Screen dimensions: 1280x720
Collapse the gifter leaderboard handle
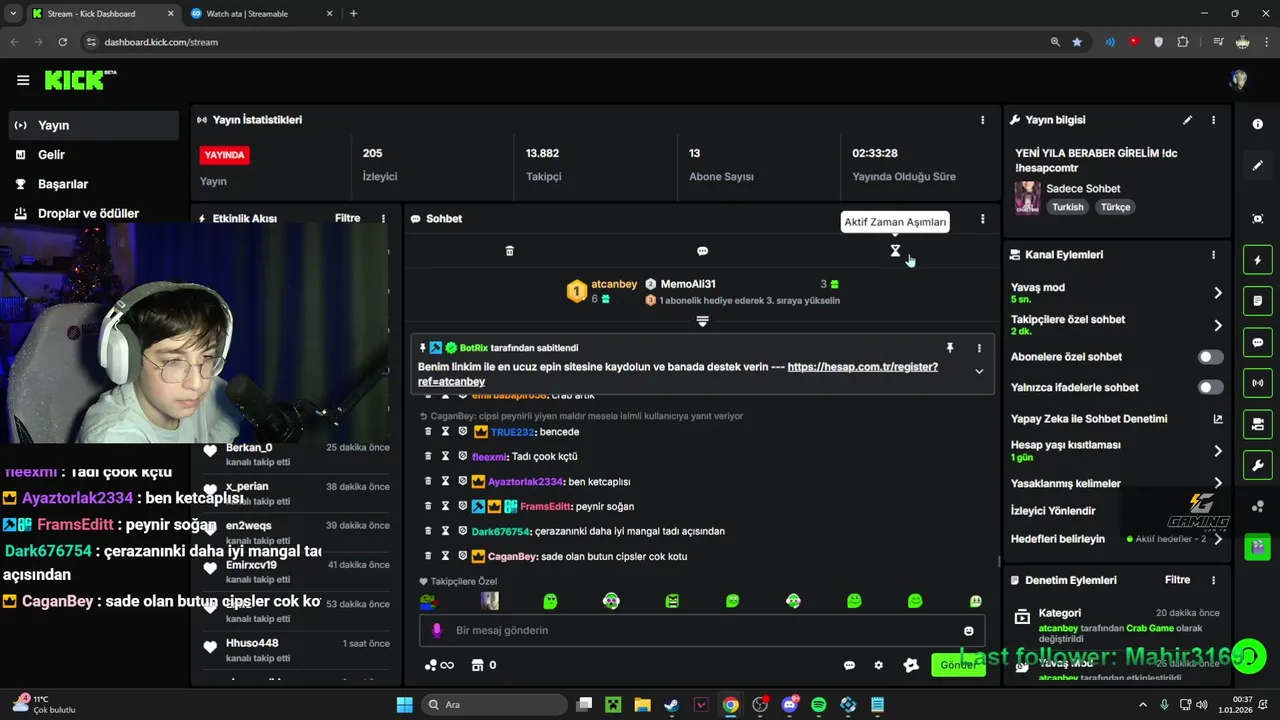(702, 321)
